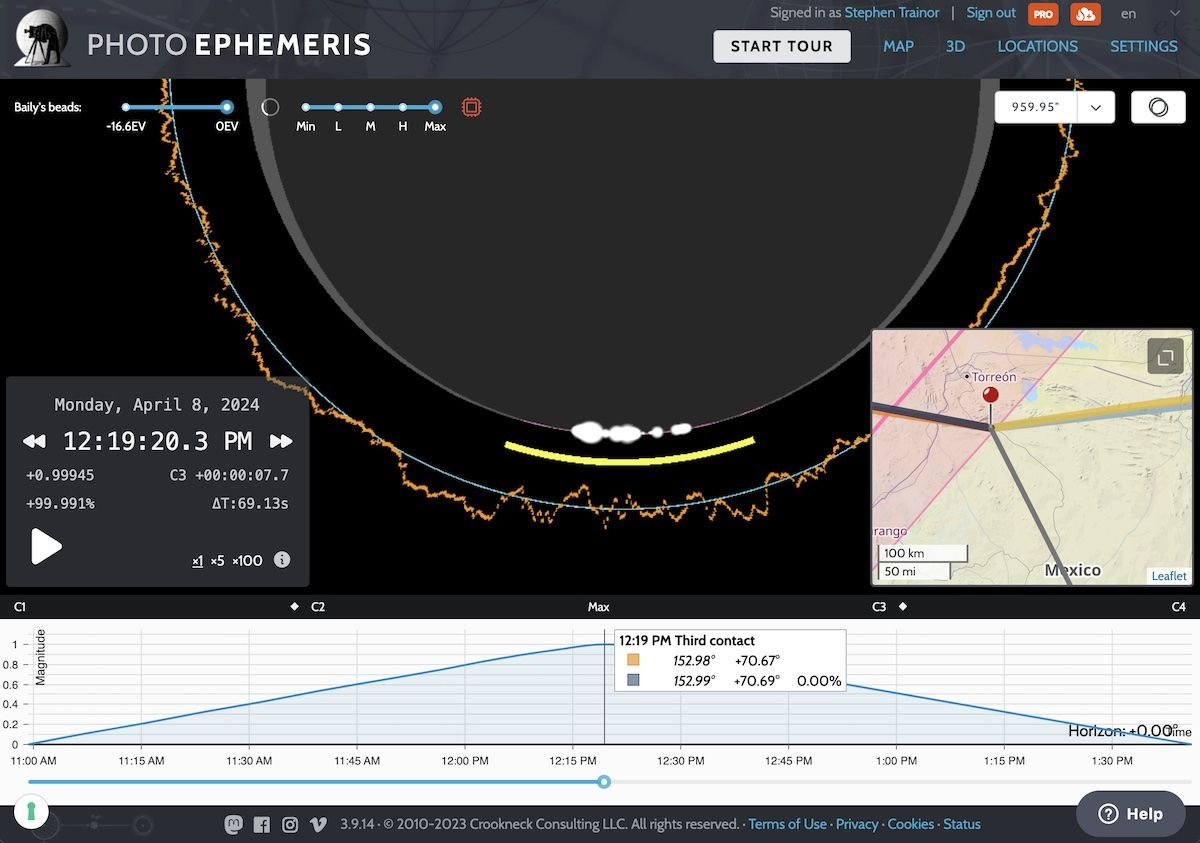Start playback with the play button
The image size is (1200, 843).
46,546
